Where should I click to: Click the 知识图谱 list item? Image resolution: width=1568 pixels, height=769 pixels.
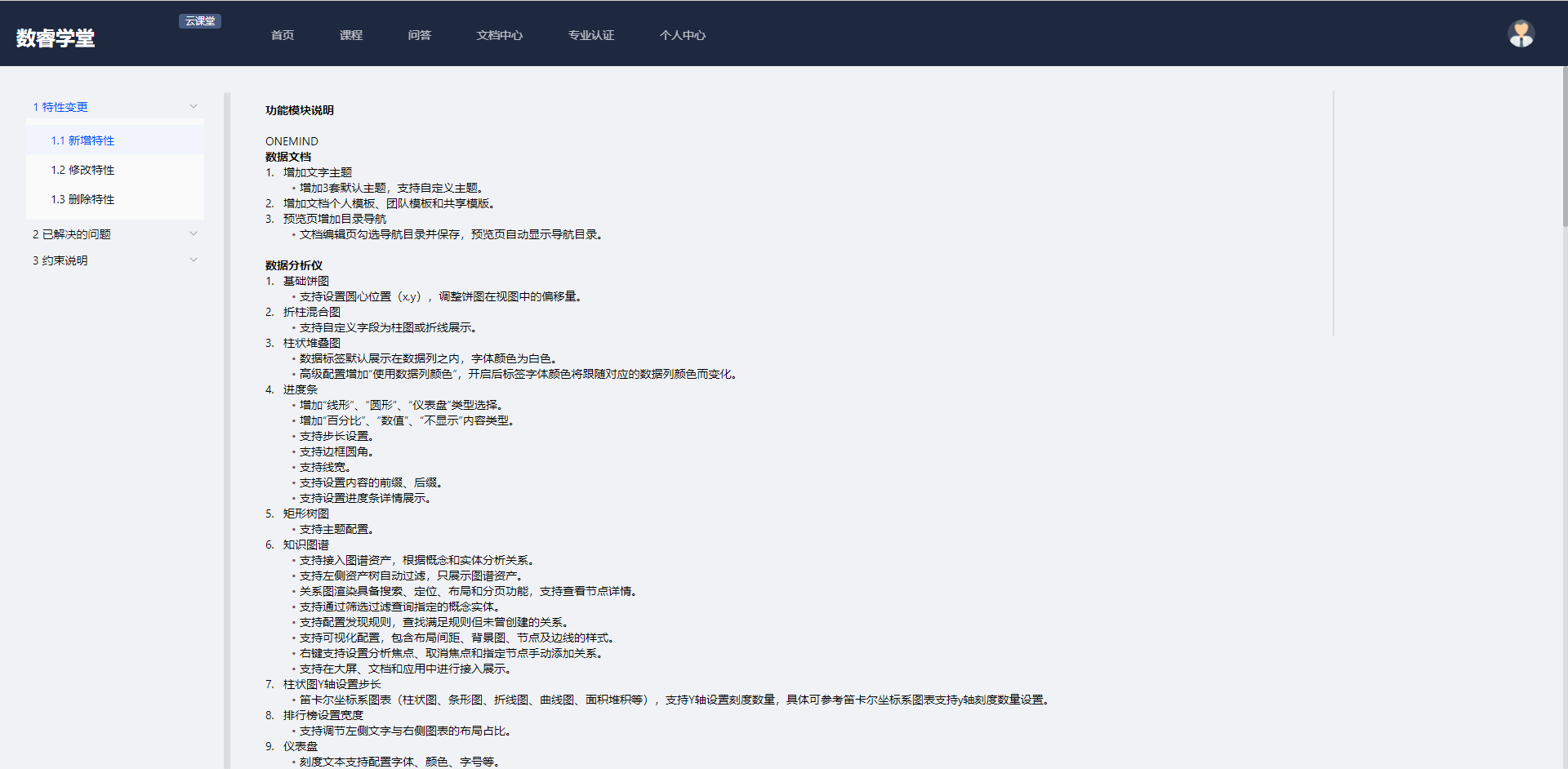[x=306, y=545]
